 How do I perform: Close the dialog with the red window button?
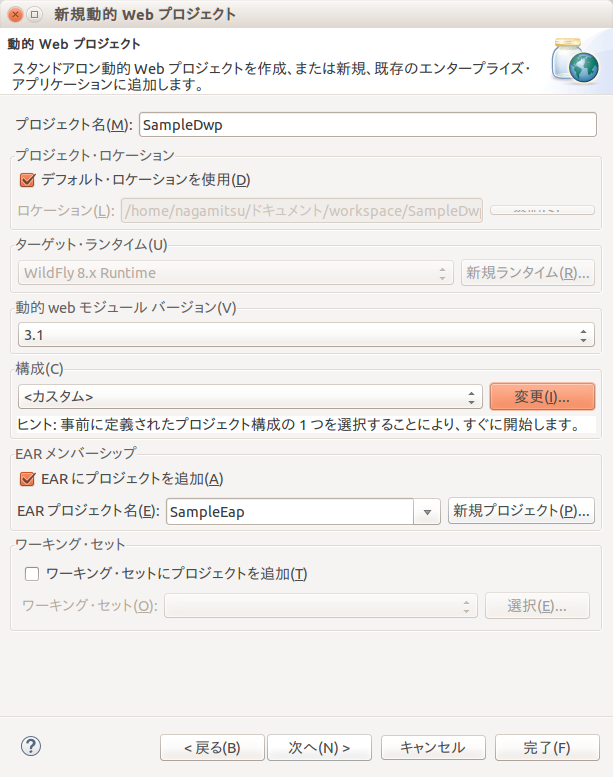[x=15, y=14]
